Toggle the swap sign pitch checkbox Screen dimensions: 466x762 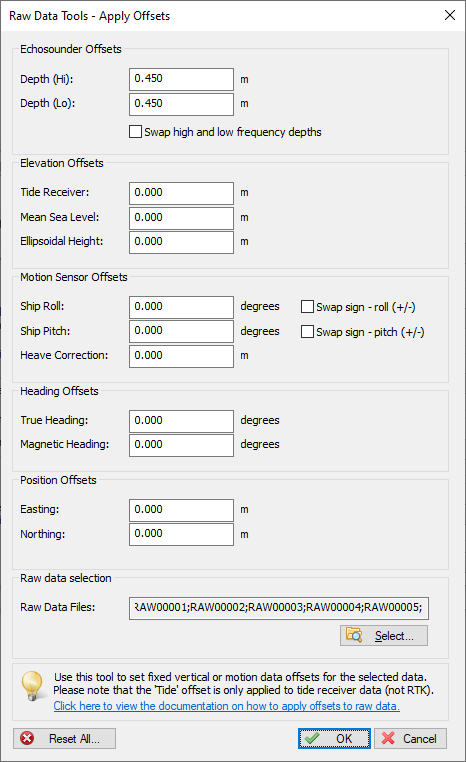coord(307,331)
